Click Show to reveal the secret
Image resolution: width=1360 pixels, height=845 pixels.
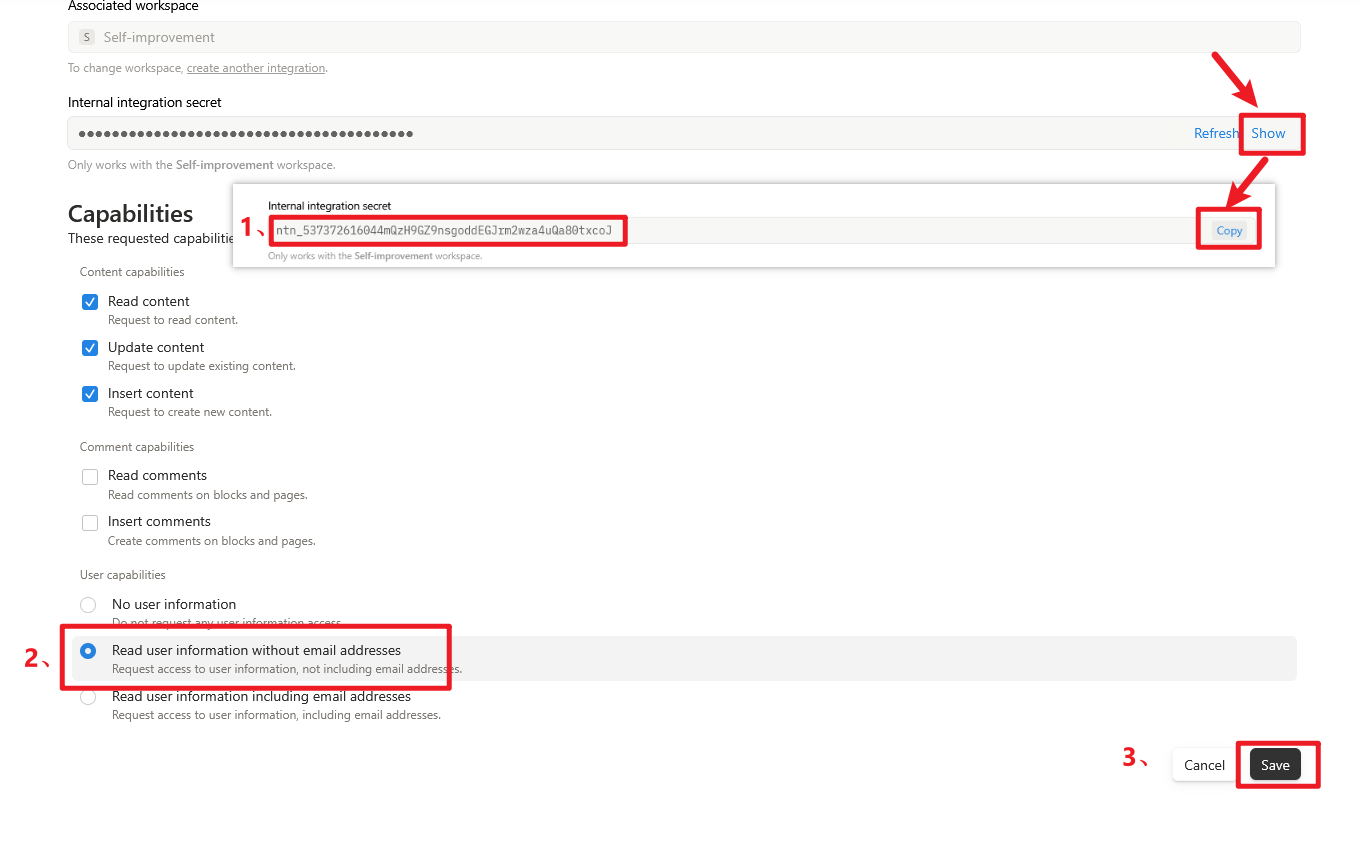click(x=1268, y=133)
